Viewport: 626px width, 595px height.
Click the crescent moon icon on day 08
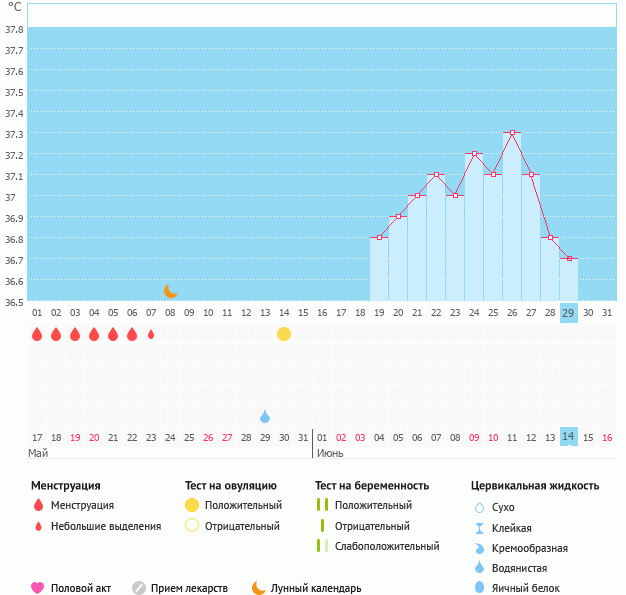171,291
